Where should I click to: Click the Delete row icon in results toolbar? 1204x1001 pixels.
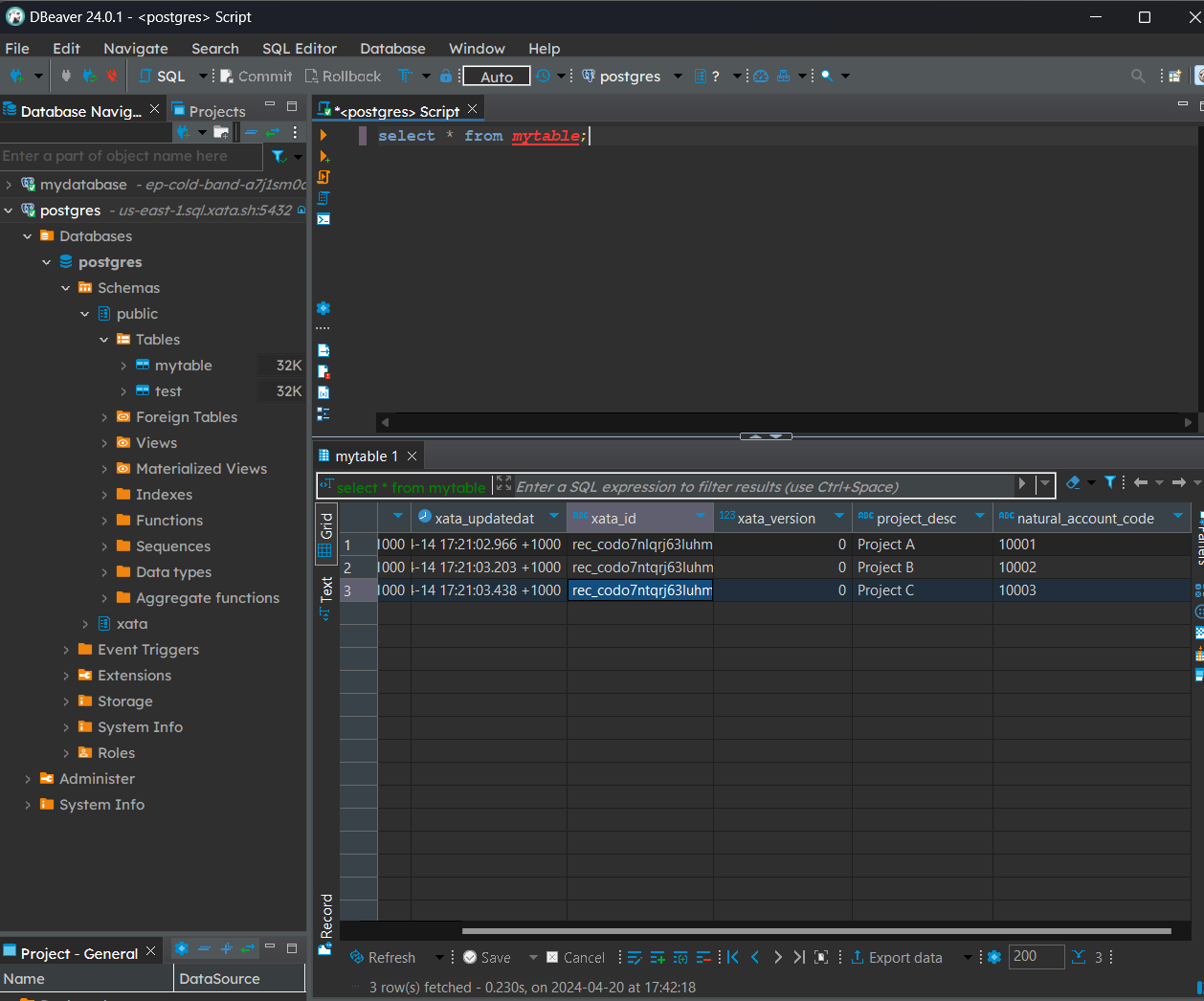703,957
